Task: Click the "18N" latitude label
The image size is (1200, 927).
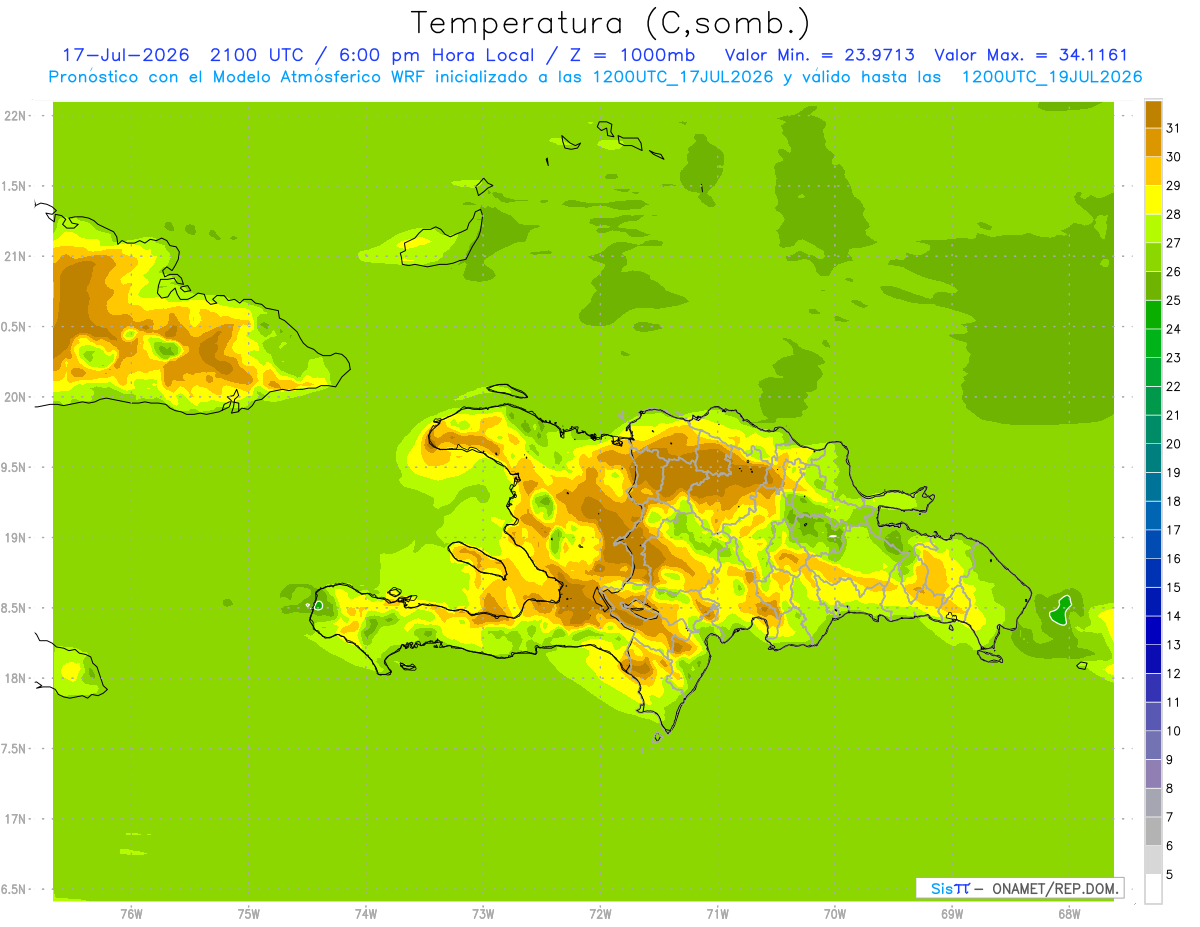Action: (x=14, y=678)
